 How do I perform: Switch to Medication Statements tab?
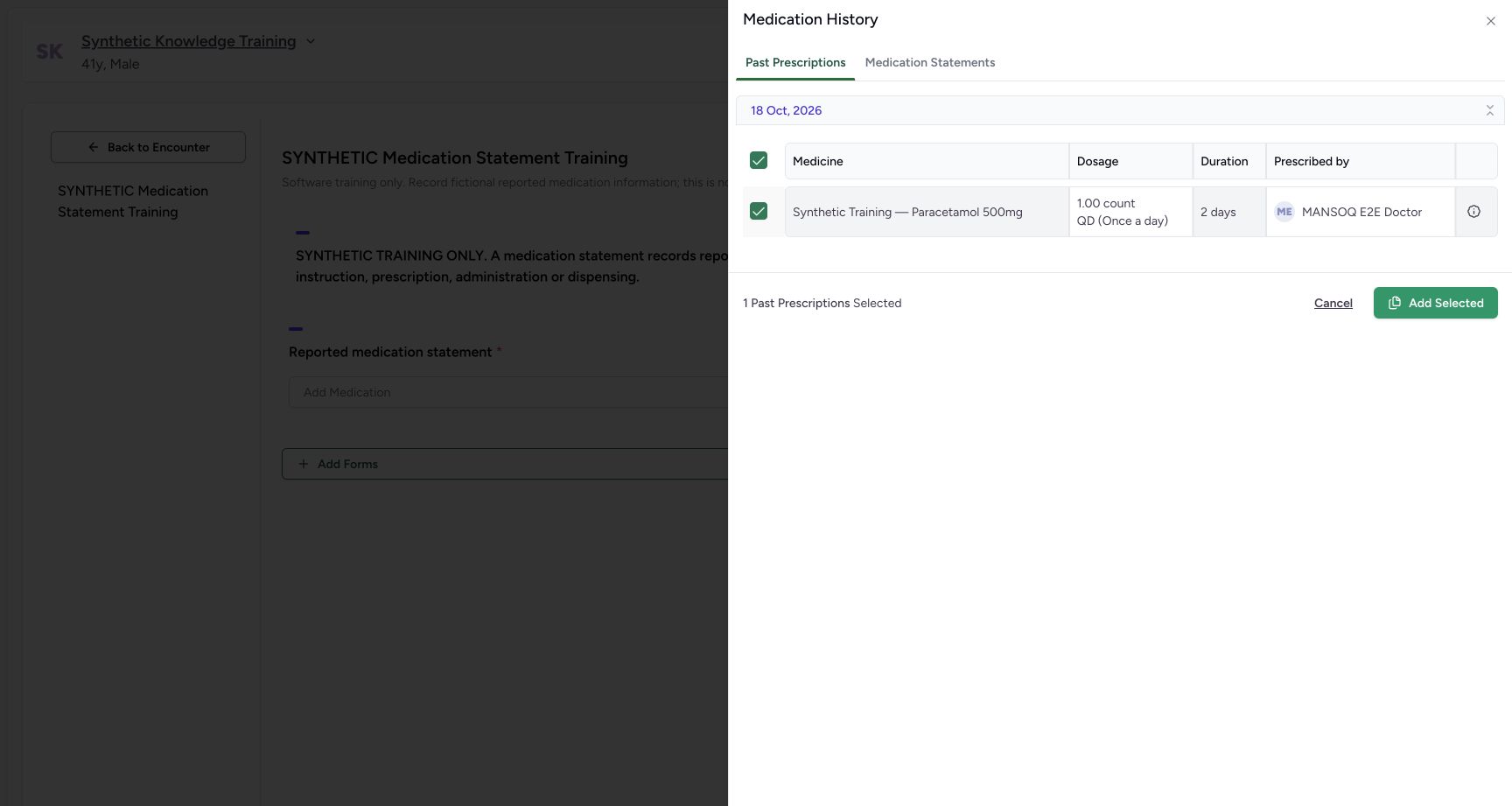coord(929,62)
